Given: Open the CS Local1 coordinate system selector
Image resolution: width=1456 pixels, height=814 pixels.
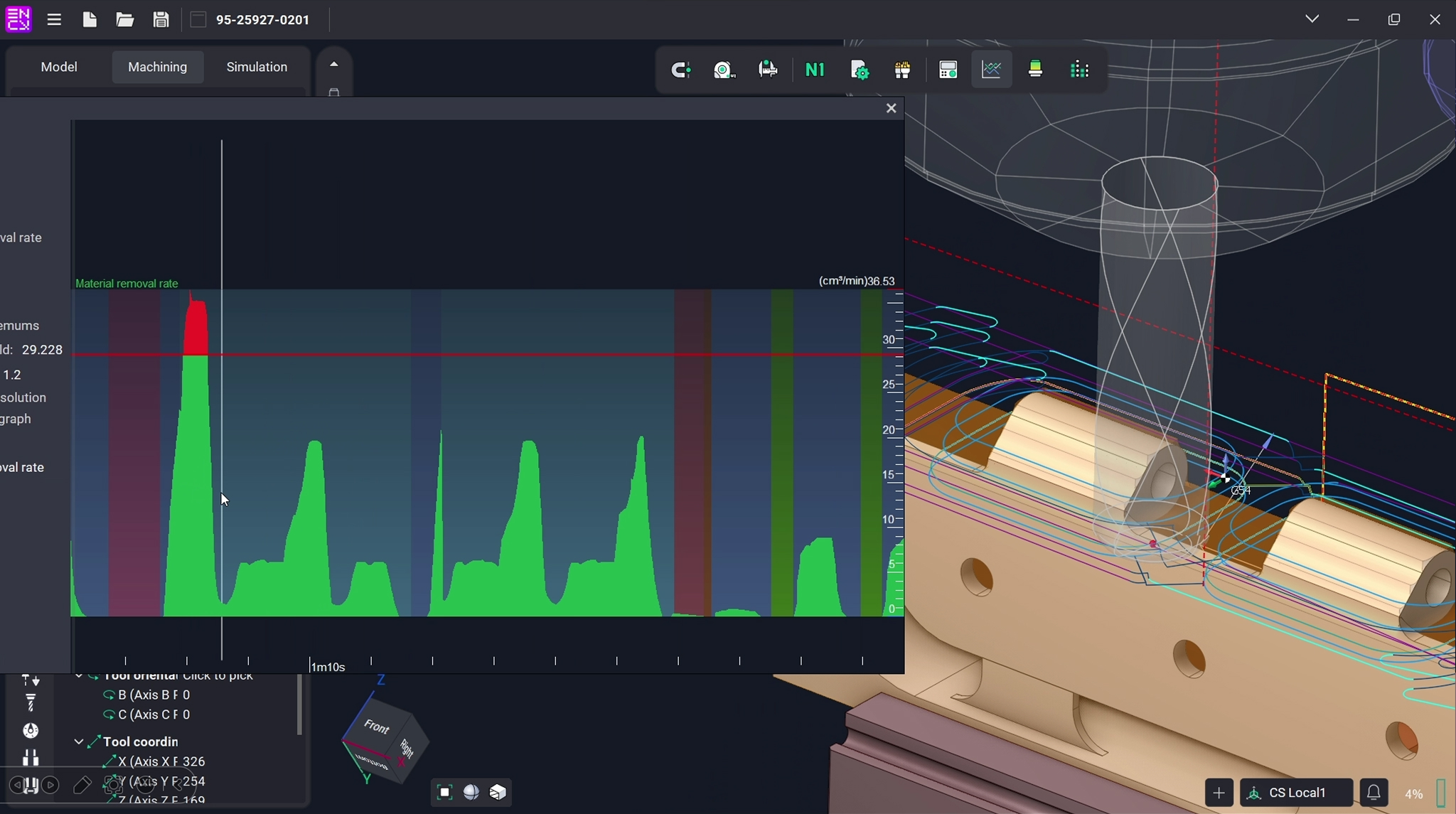Looking at the screenshot, I should [x=1296, y=793].
